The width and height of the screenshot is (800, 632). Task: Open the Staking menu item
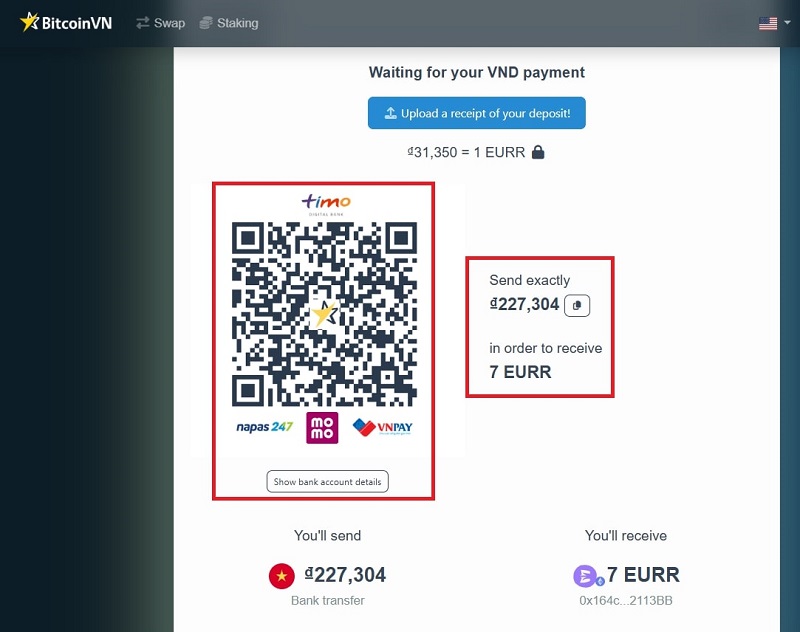tap(229, 23)
